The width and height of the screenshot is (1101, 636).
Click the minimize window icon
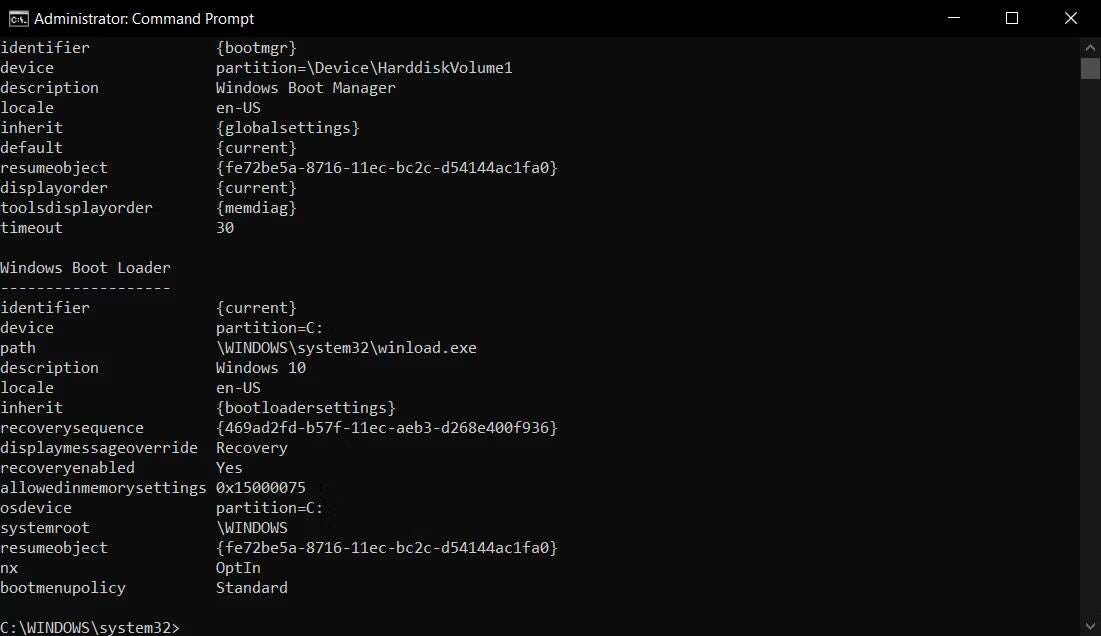tap(952, 18)
